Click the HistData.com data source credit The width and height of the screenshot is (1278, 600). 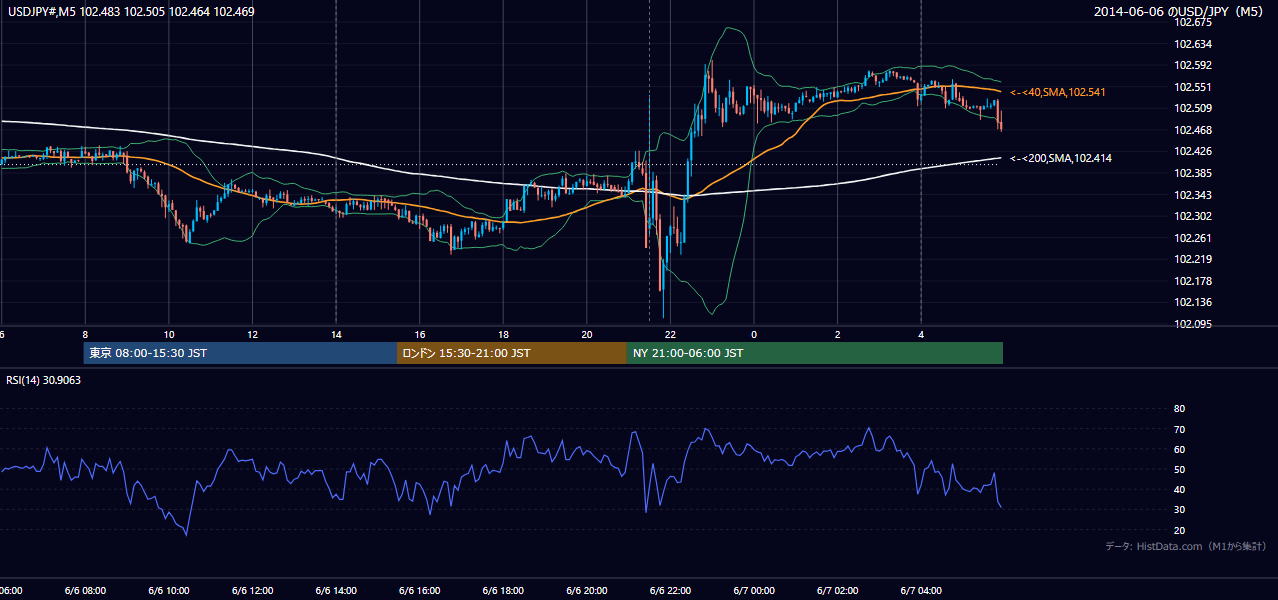coord(1186,547)
